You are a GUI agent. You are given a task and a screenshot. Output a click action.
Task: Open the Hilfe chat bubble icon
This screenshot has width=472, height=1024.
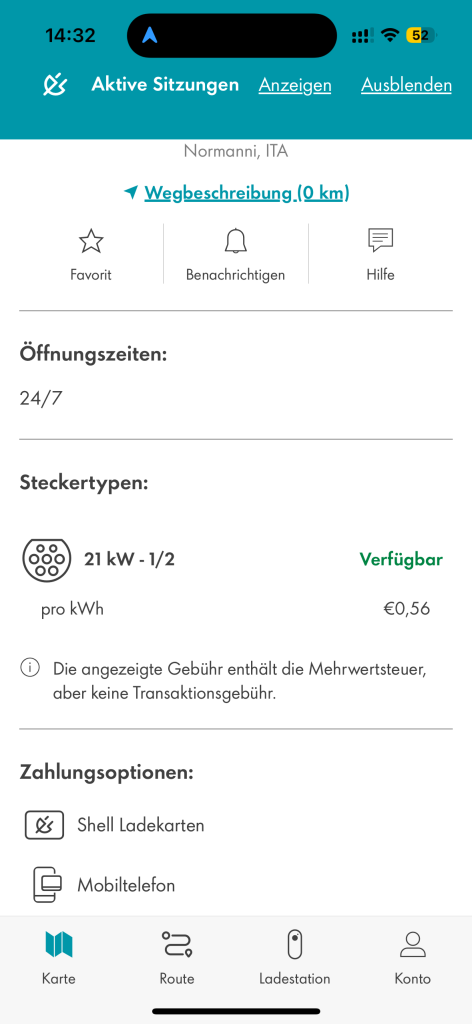pyautogui.click(x=381, y=240)
